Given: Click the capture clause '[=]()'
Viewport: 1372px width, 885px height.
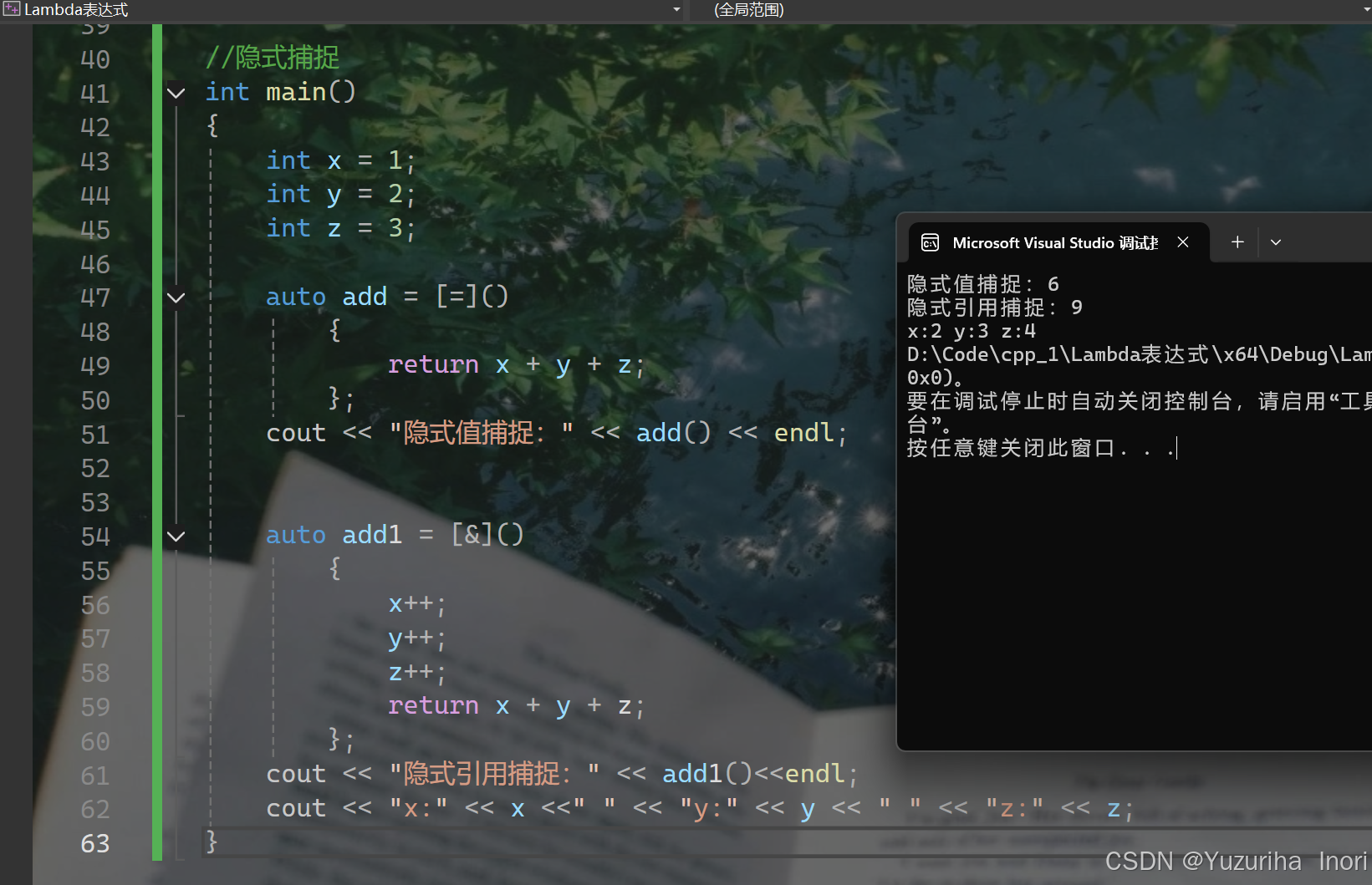Looking at the screenshot, I should point(472,297).
